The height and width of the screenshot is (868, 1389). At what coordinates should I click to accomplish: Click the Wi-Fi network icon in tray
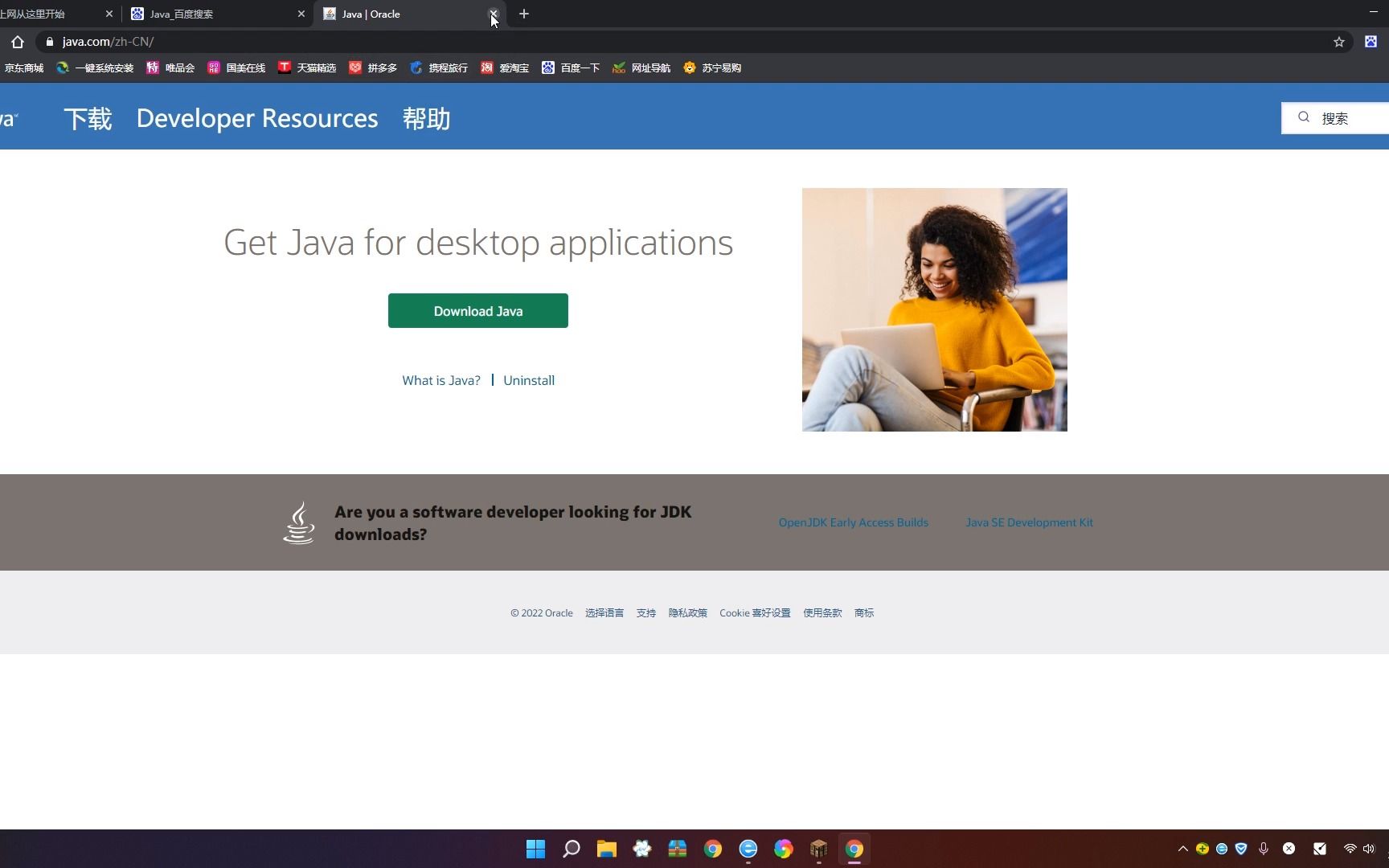(1350, 849)
